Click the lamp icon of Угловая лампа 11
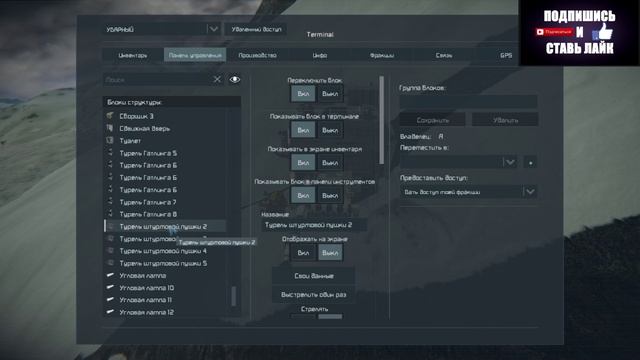 pos(110,300)
